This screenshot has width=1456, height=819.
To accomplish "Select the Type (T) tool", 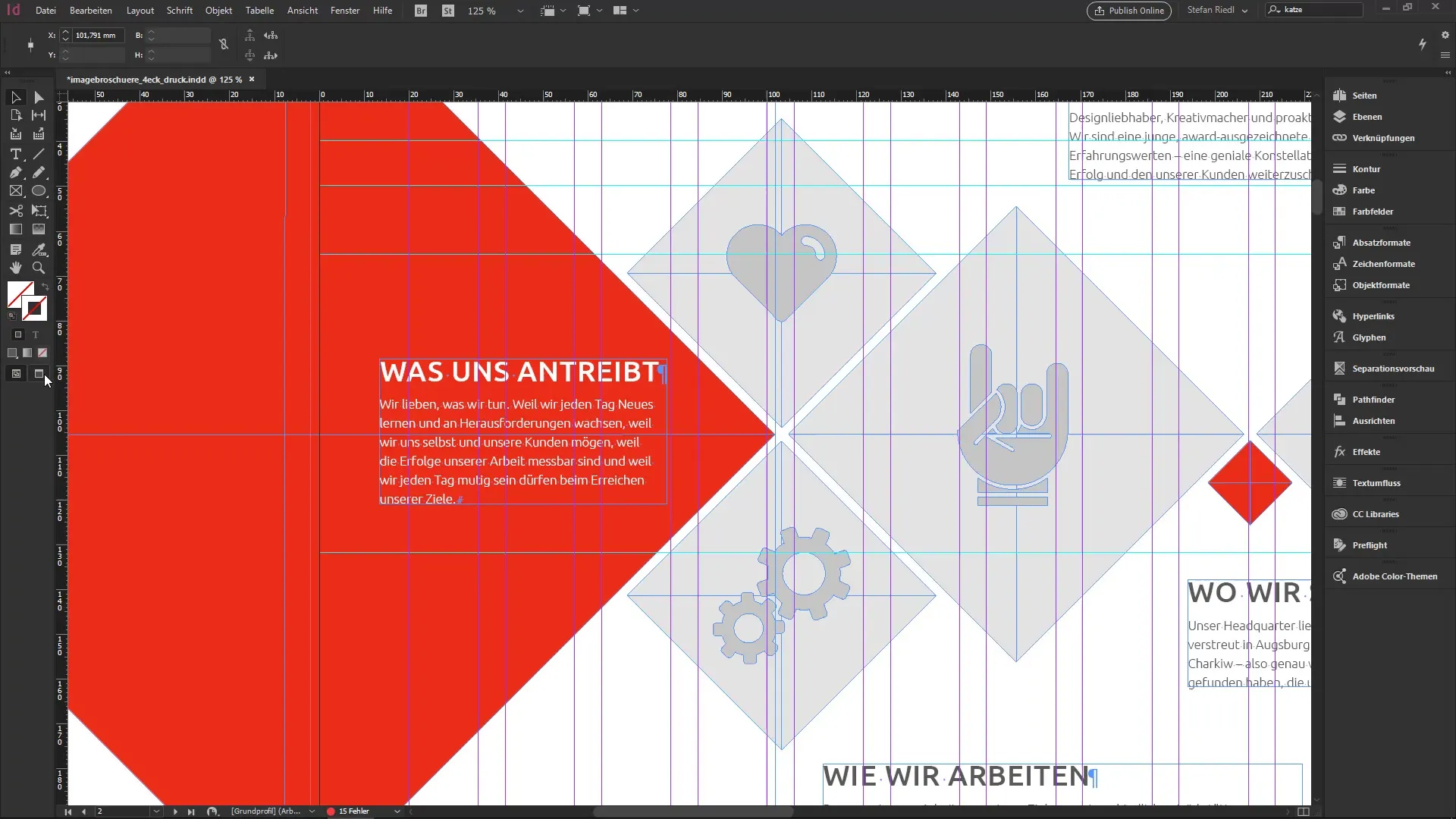I will (x=15, y=154).
